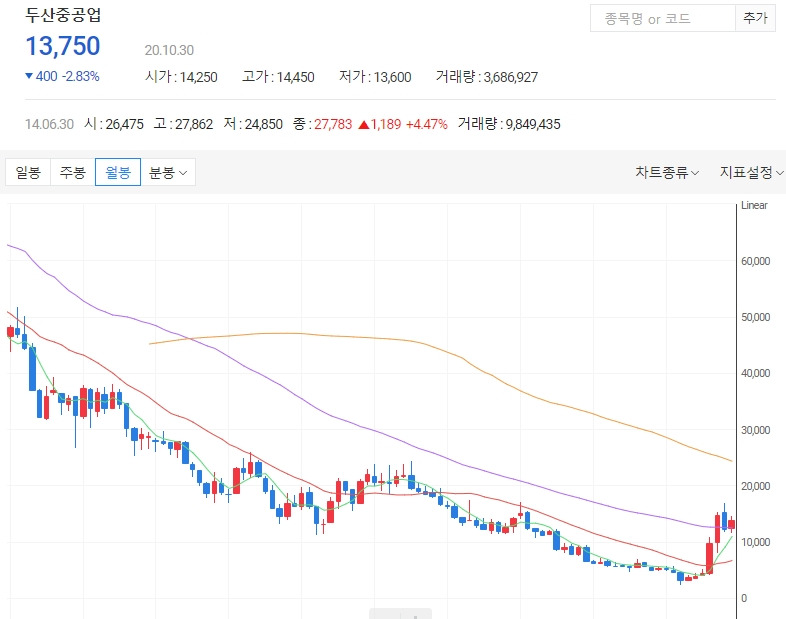Click the 60,000 axis label
Screen dimensions: 786x619
tap(755, 261)
